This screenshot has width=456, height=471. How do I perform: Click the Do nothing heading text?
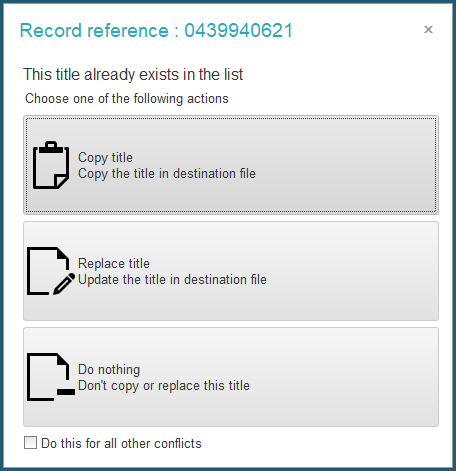[x=109, y=370]
